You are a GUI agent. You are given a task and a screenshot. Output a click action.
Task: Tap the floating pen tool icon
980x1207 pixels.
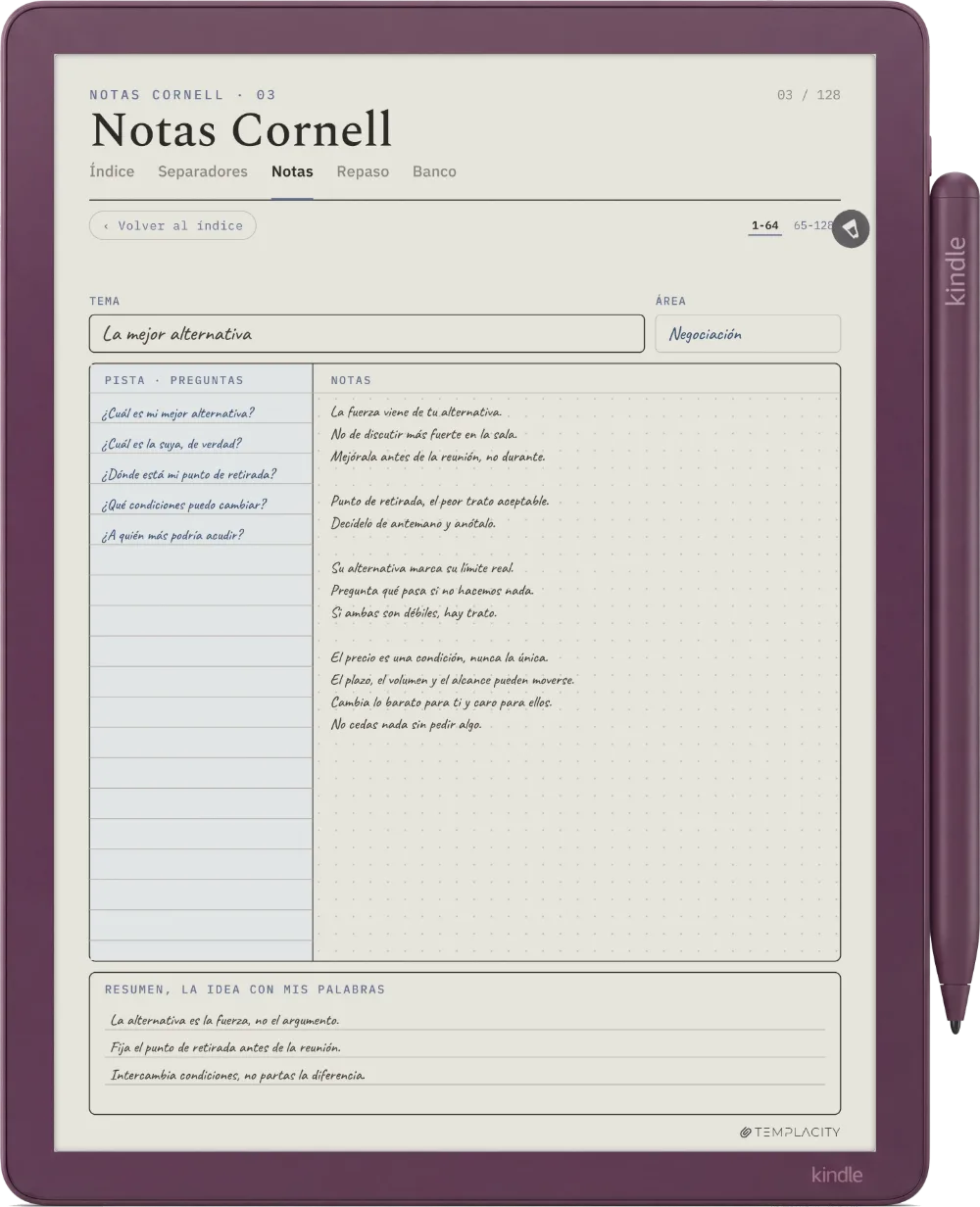(x=851, y=229)
